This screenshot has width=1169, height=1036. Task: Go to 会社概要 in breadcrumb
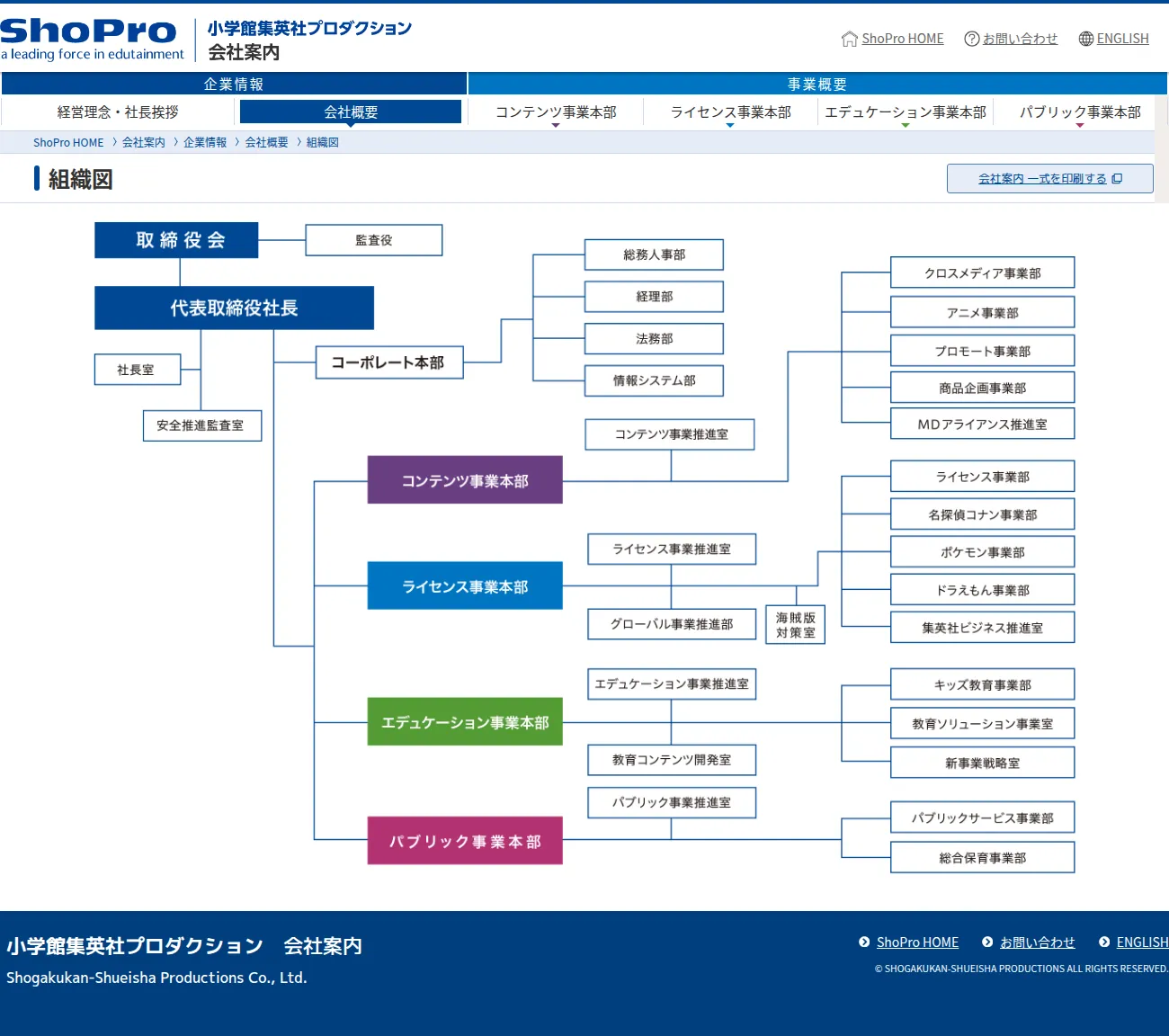pyautogui.click(x=267, y=142)
